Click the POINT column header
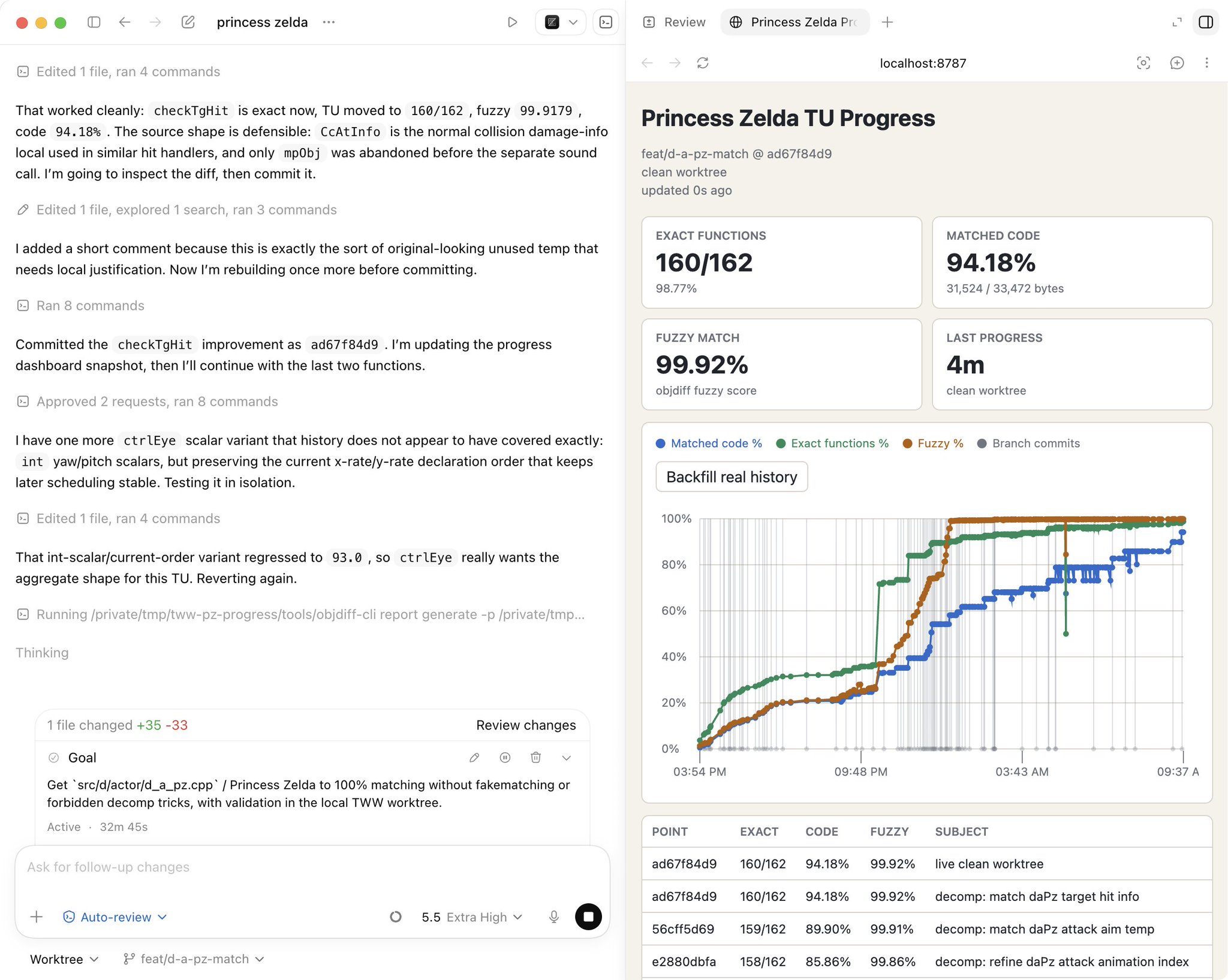 coord(670,832)
